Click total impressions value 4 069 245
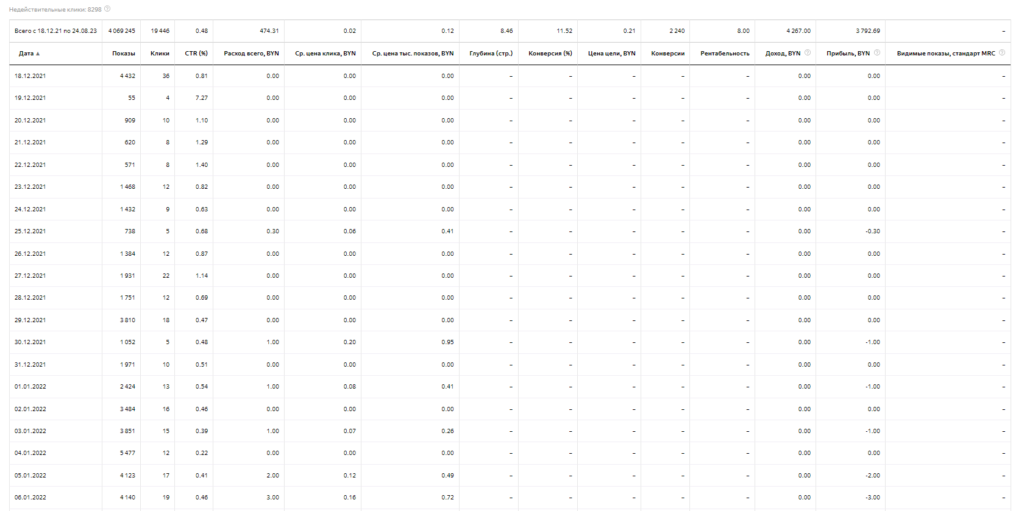The image size is (1024, 511). click(x=121, y=31)
